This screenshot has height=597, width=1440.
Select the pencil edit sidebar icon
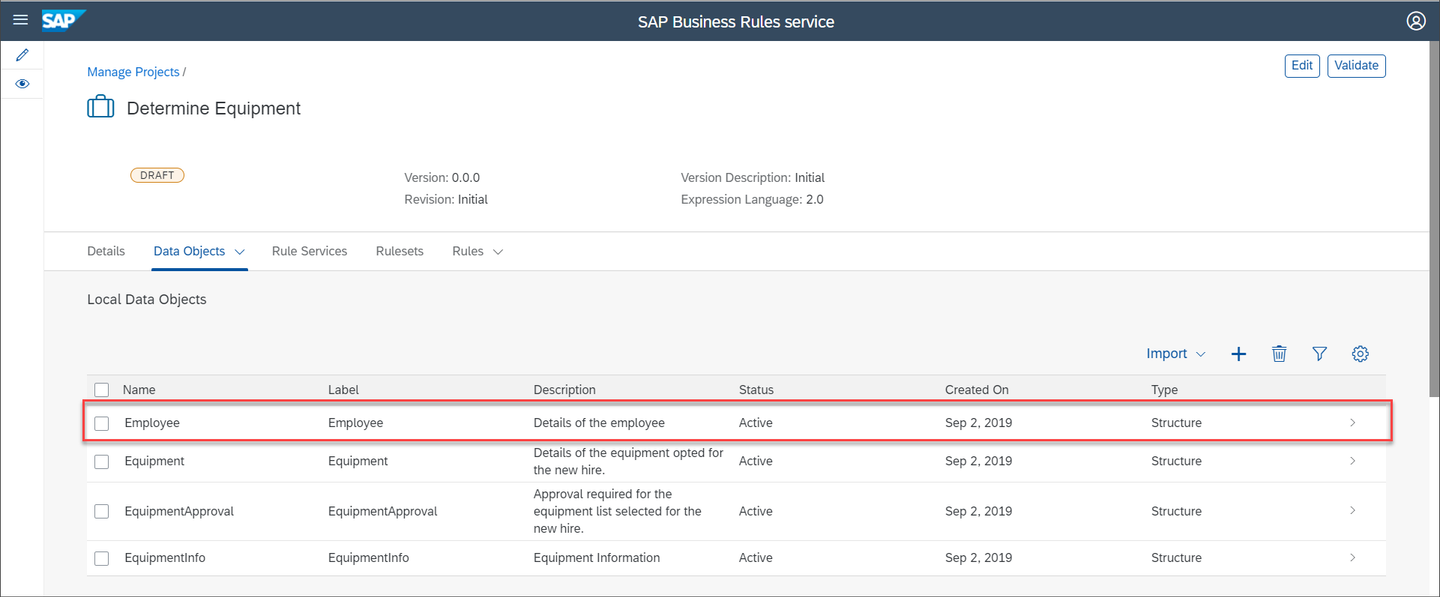[x=22, y=55]
